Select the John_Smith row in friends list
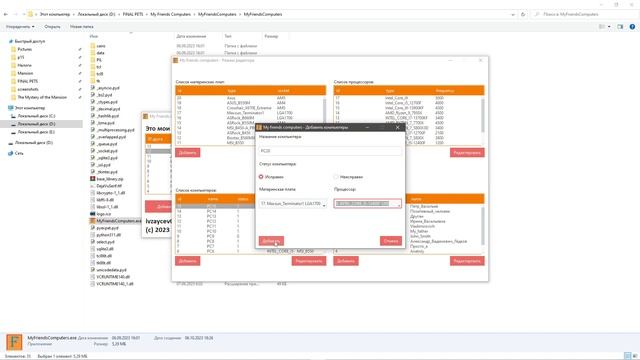This screenshot has height=360, width=640. 420,236
